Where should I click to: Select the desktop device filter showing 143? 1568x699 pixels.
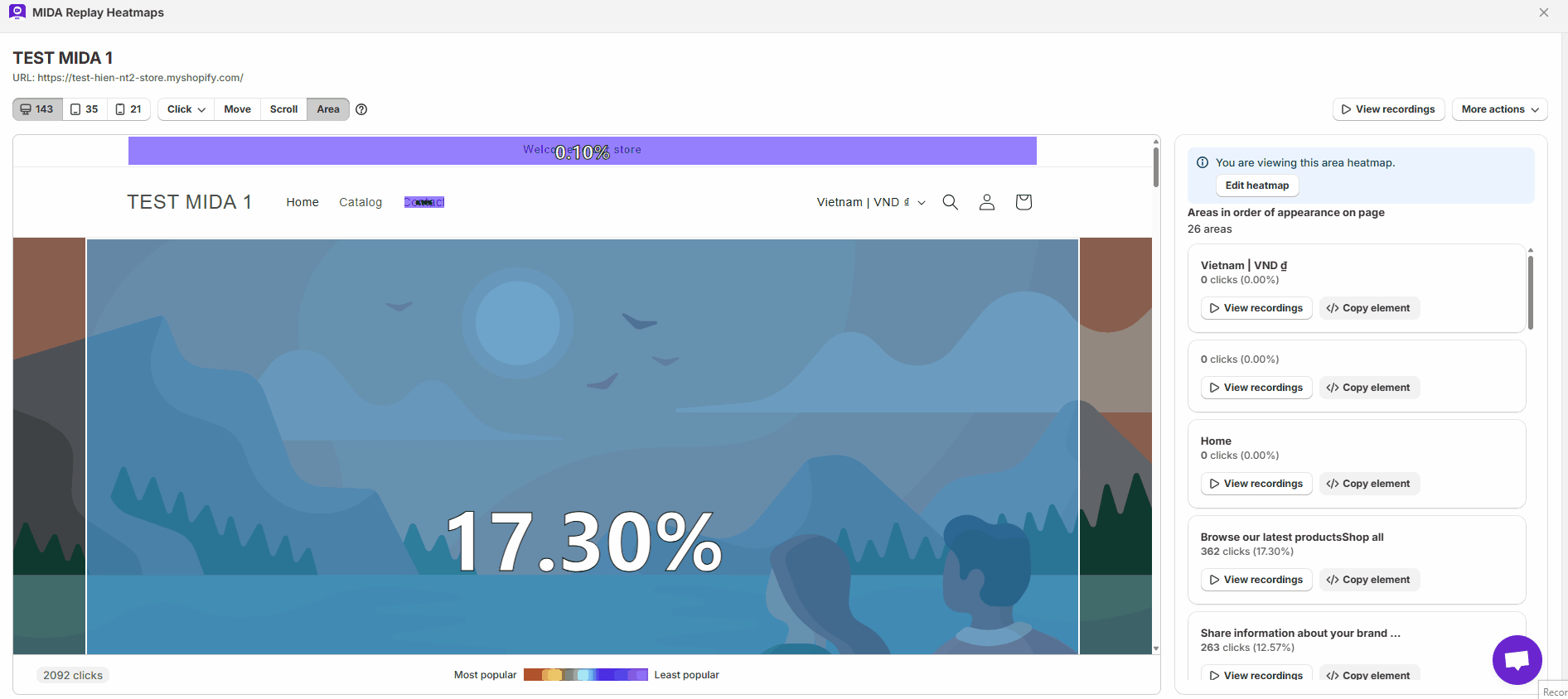click(37, 109)
